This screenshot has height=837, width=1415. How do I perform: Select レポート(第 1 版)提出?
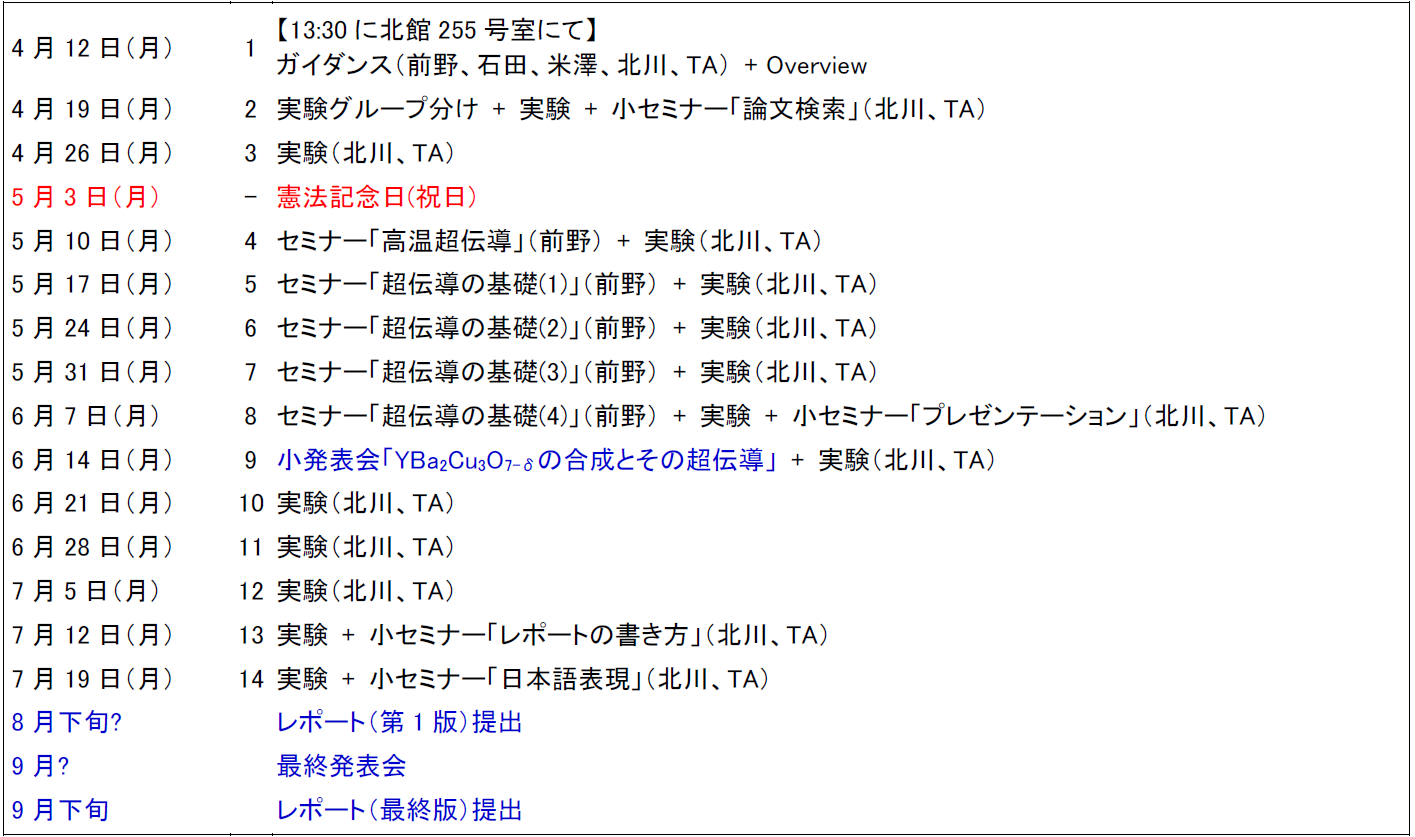[399, 722]
